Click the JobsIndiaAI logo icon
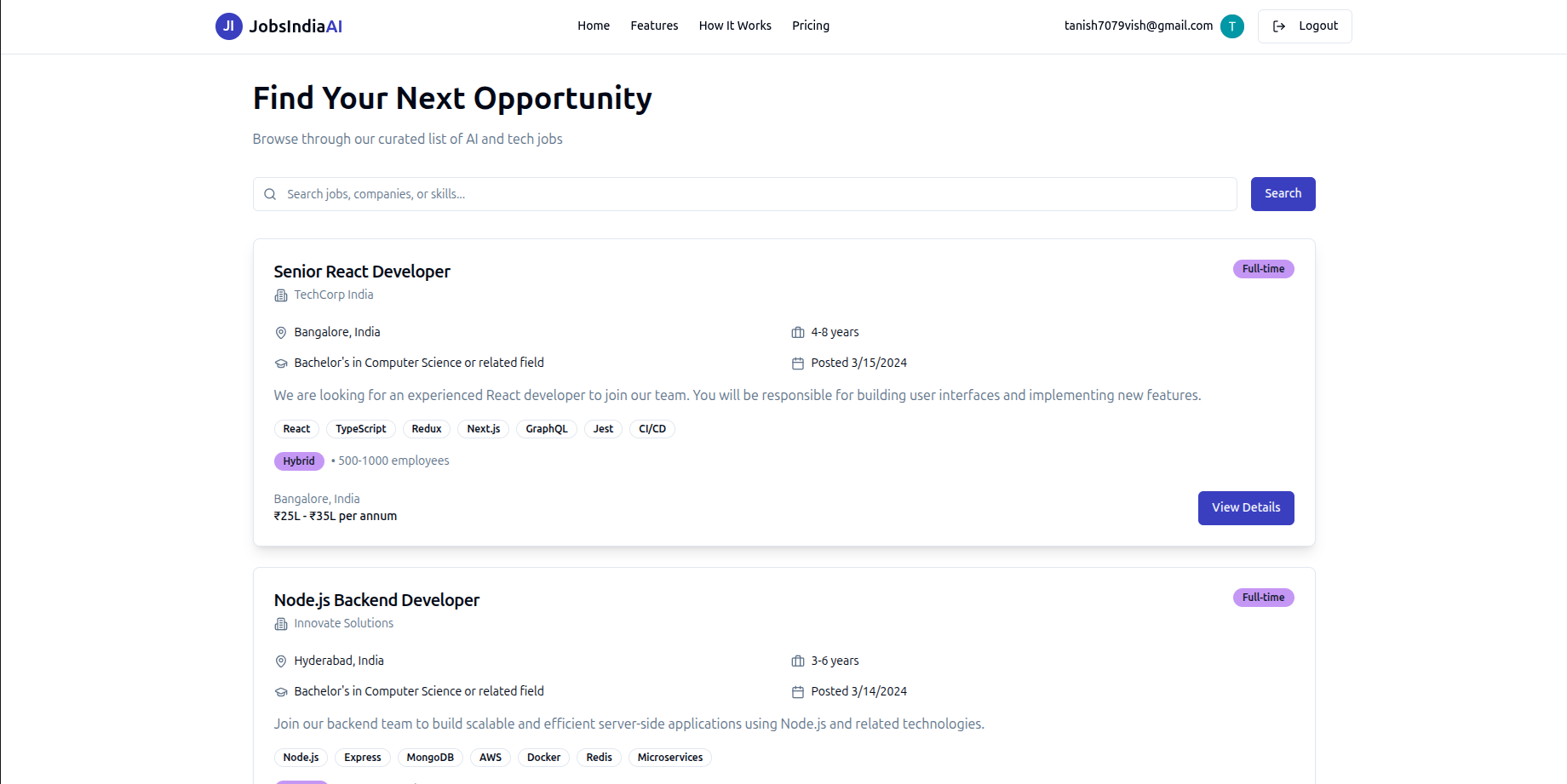1567x784 pixels. click(228, 26)
